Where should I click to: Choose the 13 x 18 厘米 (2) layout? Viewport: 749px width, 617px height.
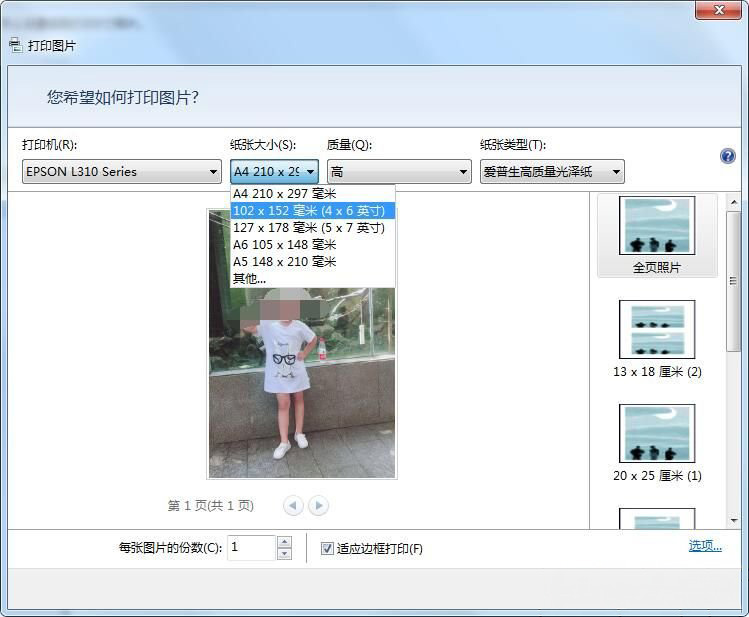657,339
